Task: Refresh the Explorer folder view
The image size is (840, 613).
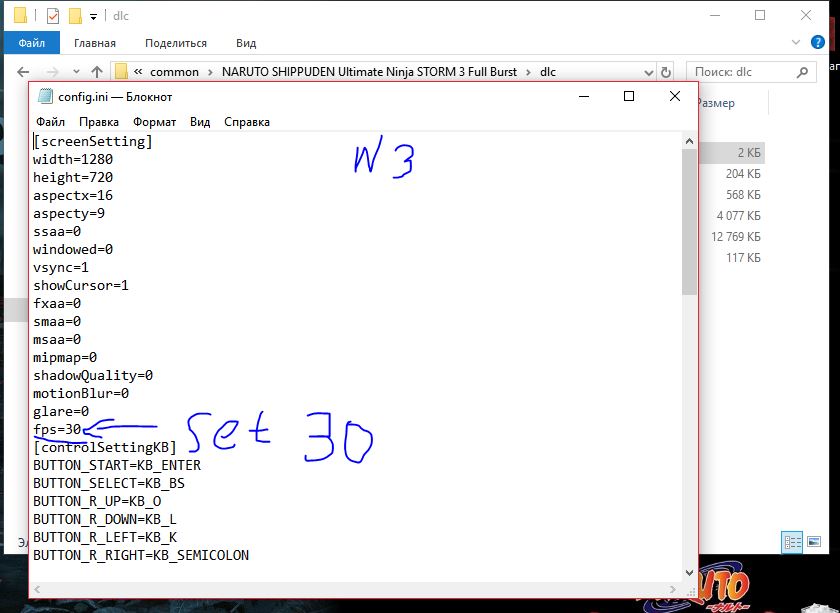Action: (x=666, y=72)
